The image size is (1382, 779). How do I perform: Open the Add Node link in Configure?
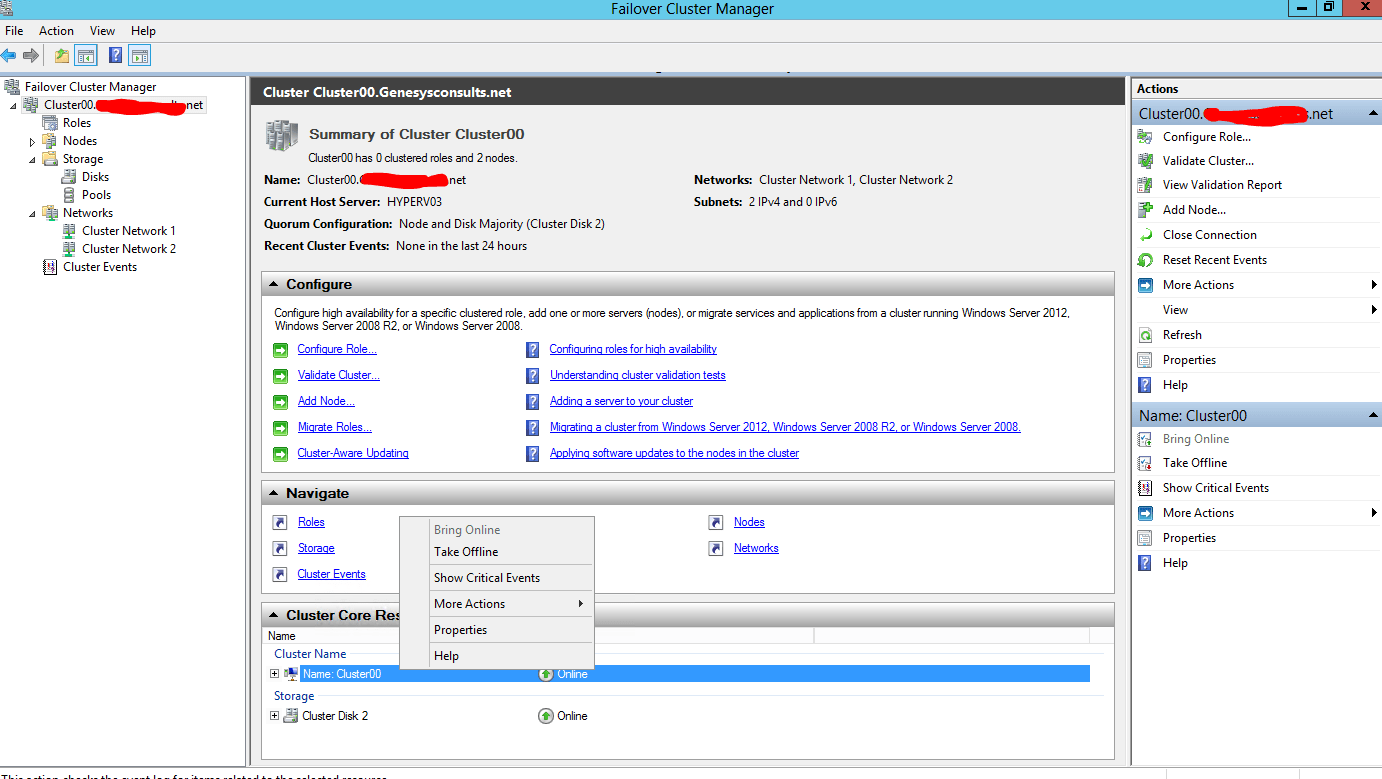coord(326,401)
